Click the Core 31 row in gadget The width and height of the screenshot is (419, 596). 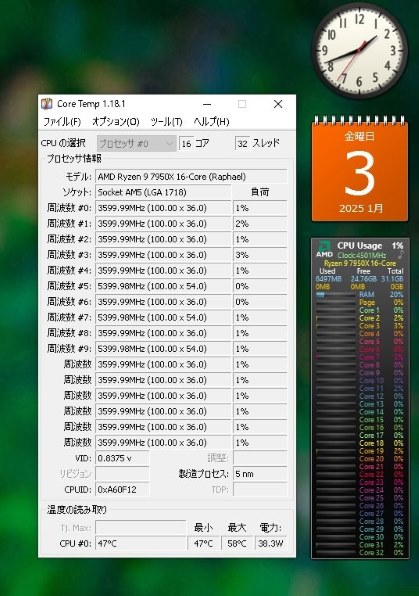coord(360,544)
